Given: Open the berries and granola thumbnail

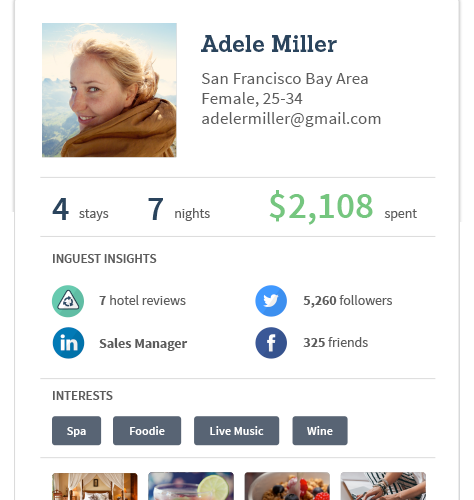Looking at the screenshot, I should 287,486.
